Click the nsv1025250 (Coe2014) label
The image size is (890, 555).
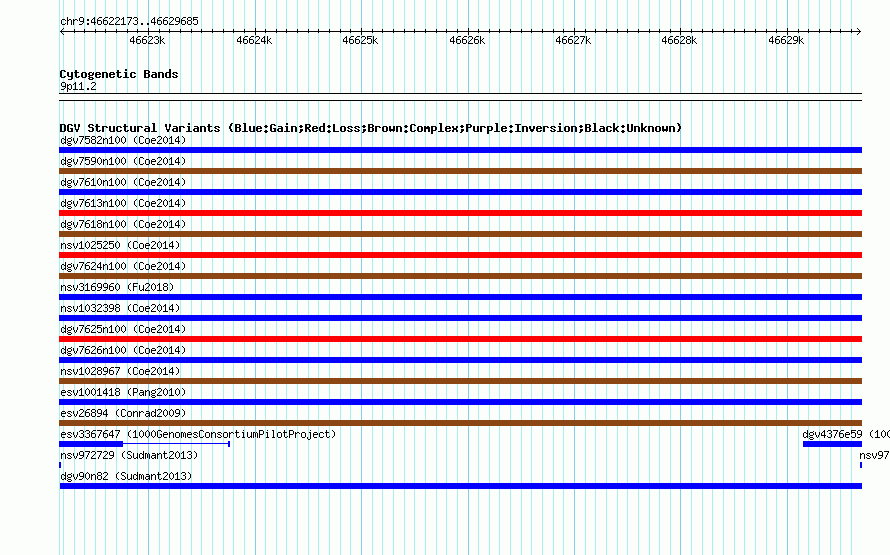pos(120,245)
